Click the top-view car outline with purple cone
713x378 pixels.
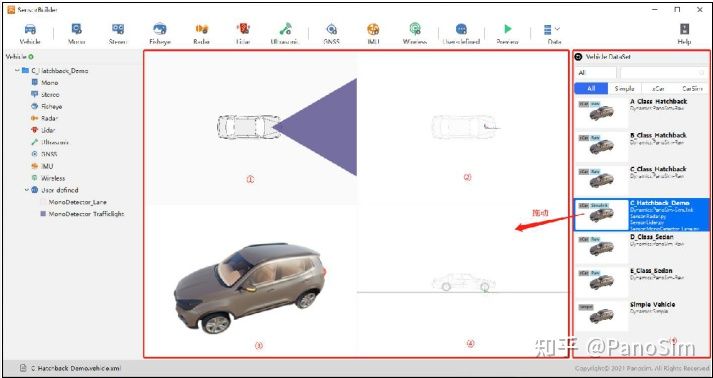point(248,126)
